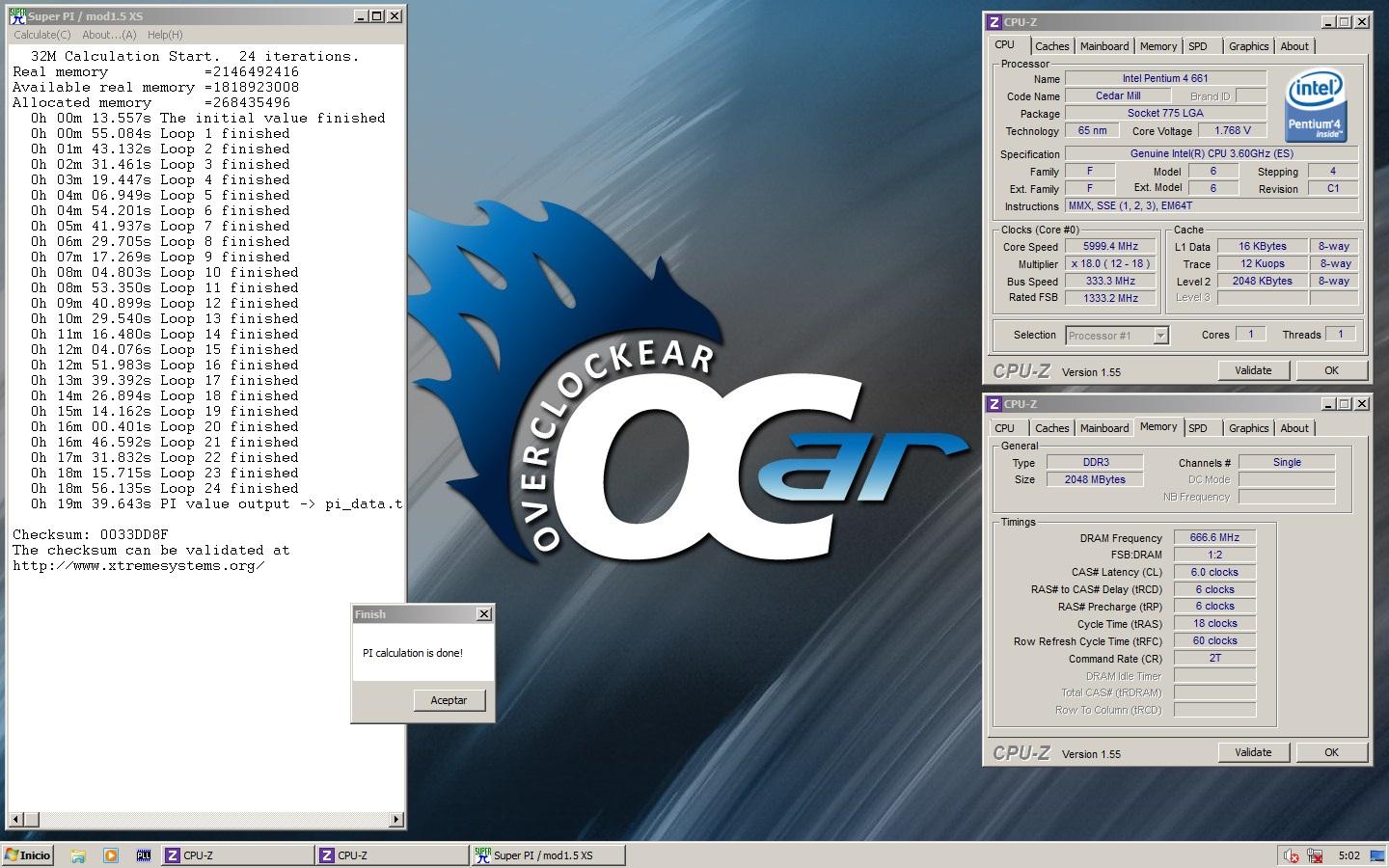Open the folder icon in quick launch
This screenshot has width=1389, height=868.
pyautogui.click(x=78, y=855)
